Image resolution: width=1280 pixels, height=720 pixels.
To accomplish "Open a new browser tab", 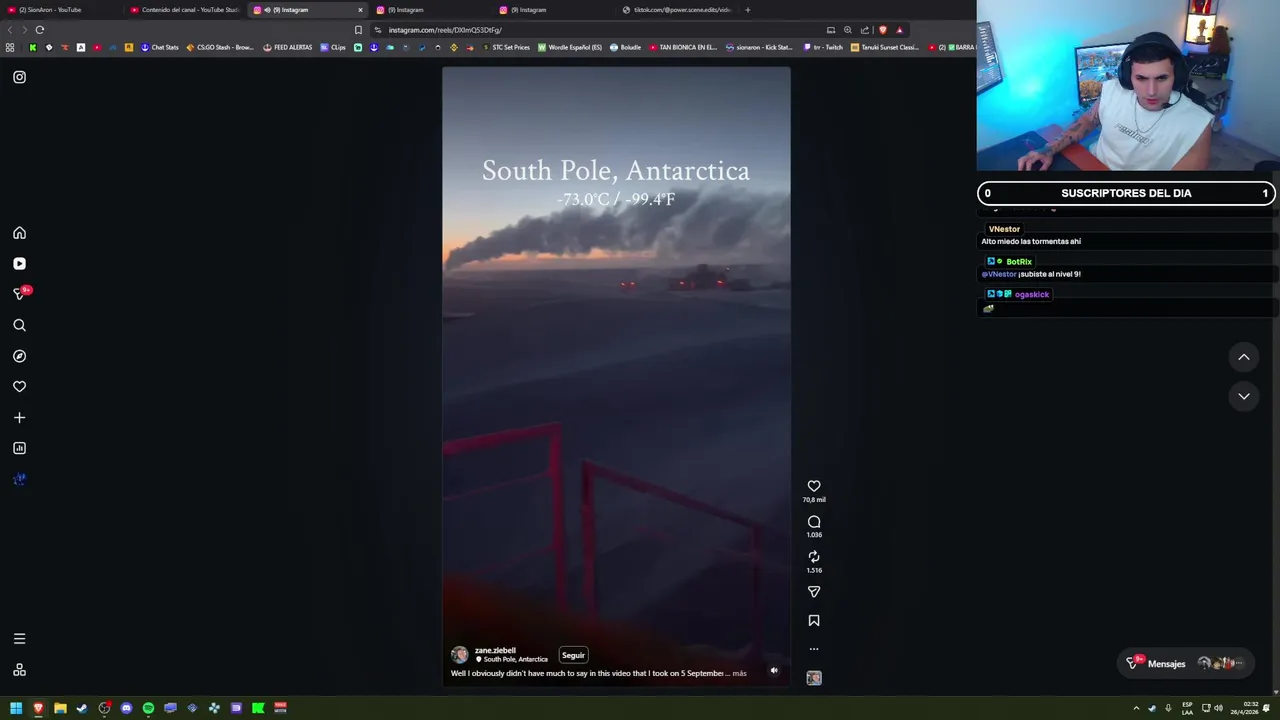I will [747, 10].
